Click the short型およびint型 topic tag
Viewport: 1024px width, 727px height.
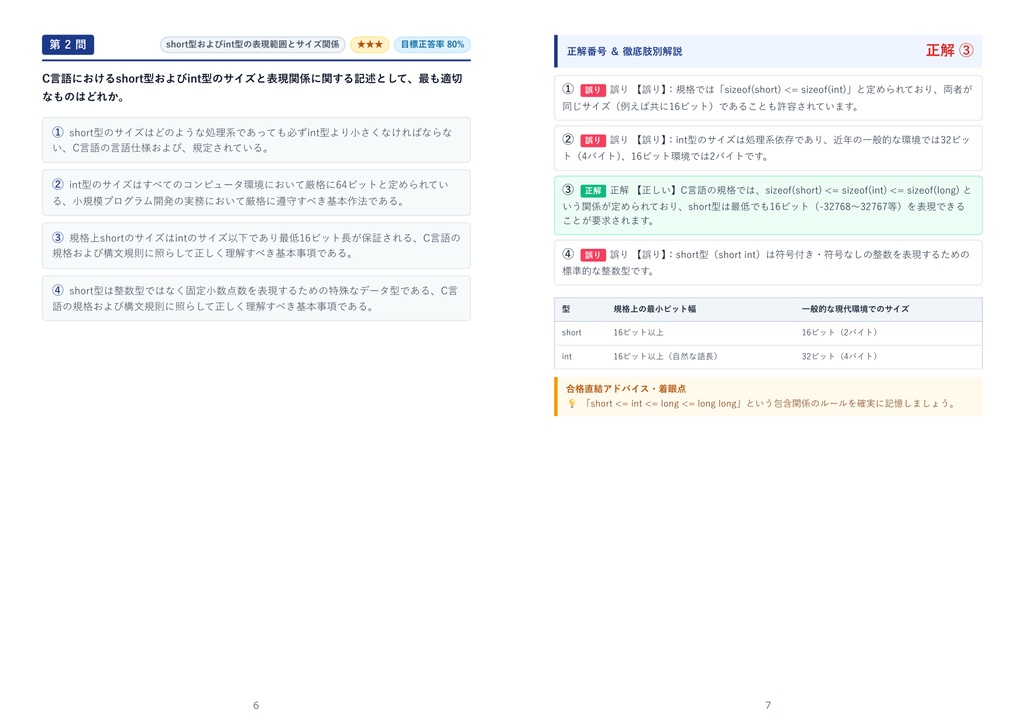(x=252, y=44)
